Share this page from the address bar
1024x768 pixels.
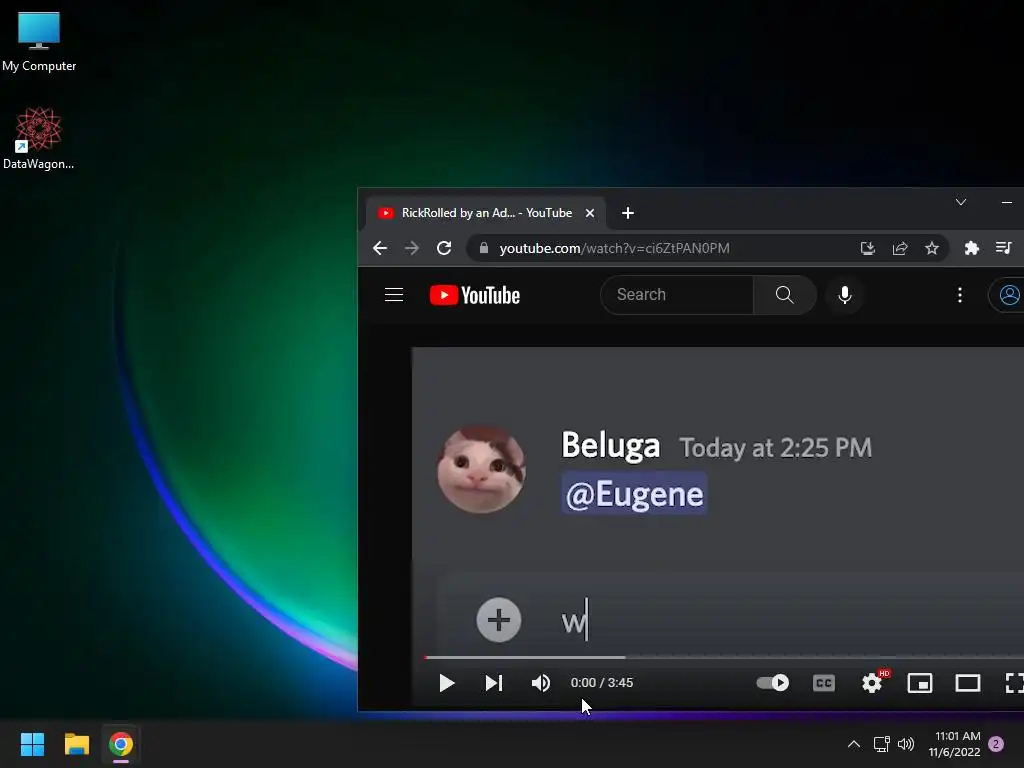[x=900, y=248]
